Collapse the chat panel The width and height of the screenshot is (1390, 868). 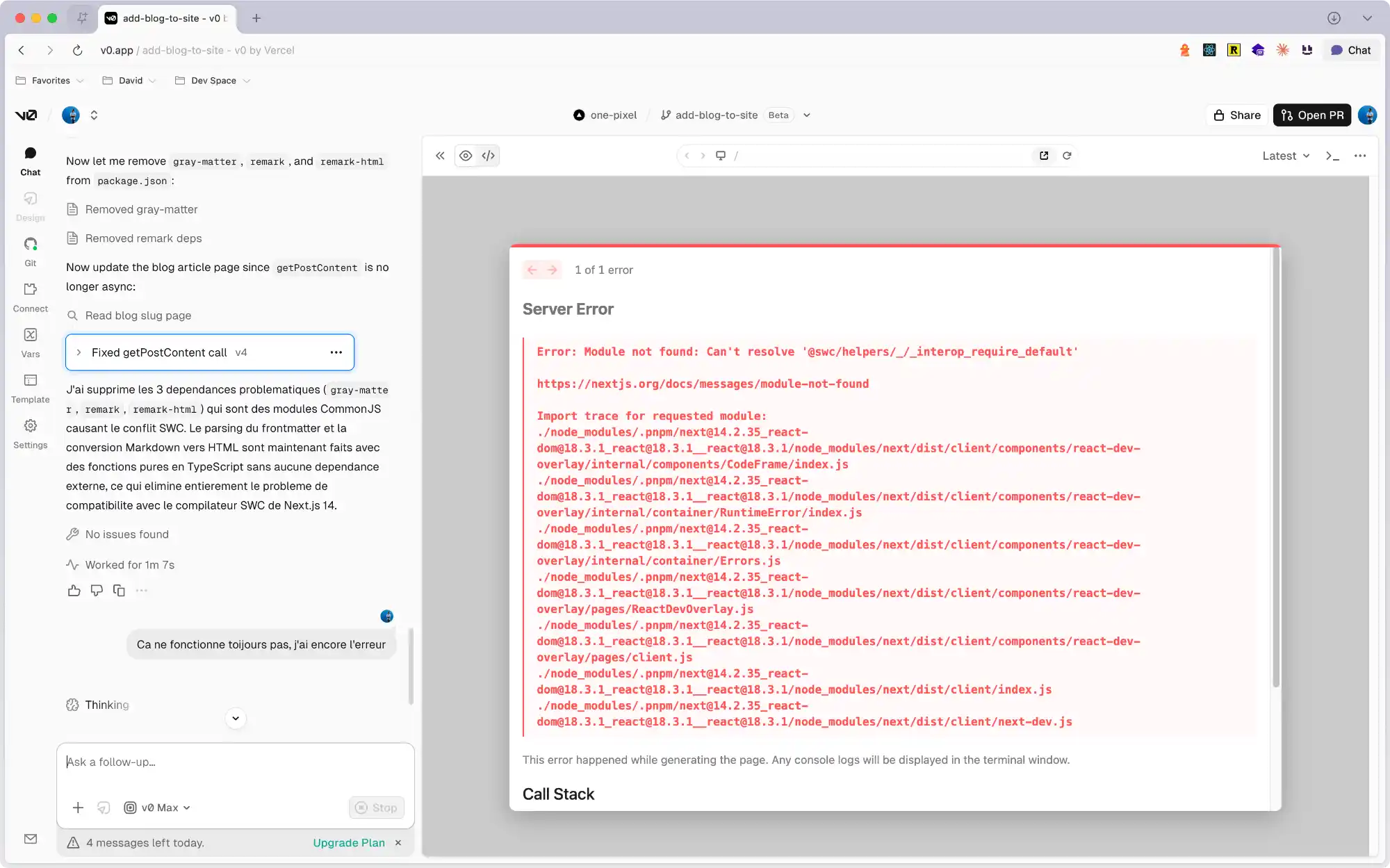coord(440,156)
